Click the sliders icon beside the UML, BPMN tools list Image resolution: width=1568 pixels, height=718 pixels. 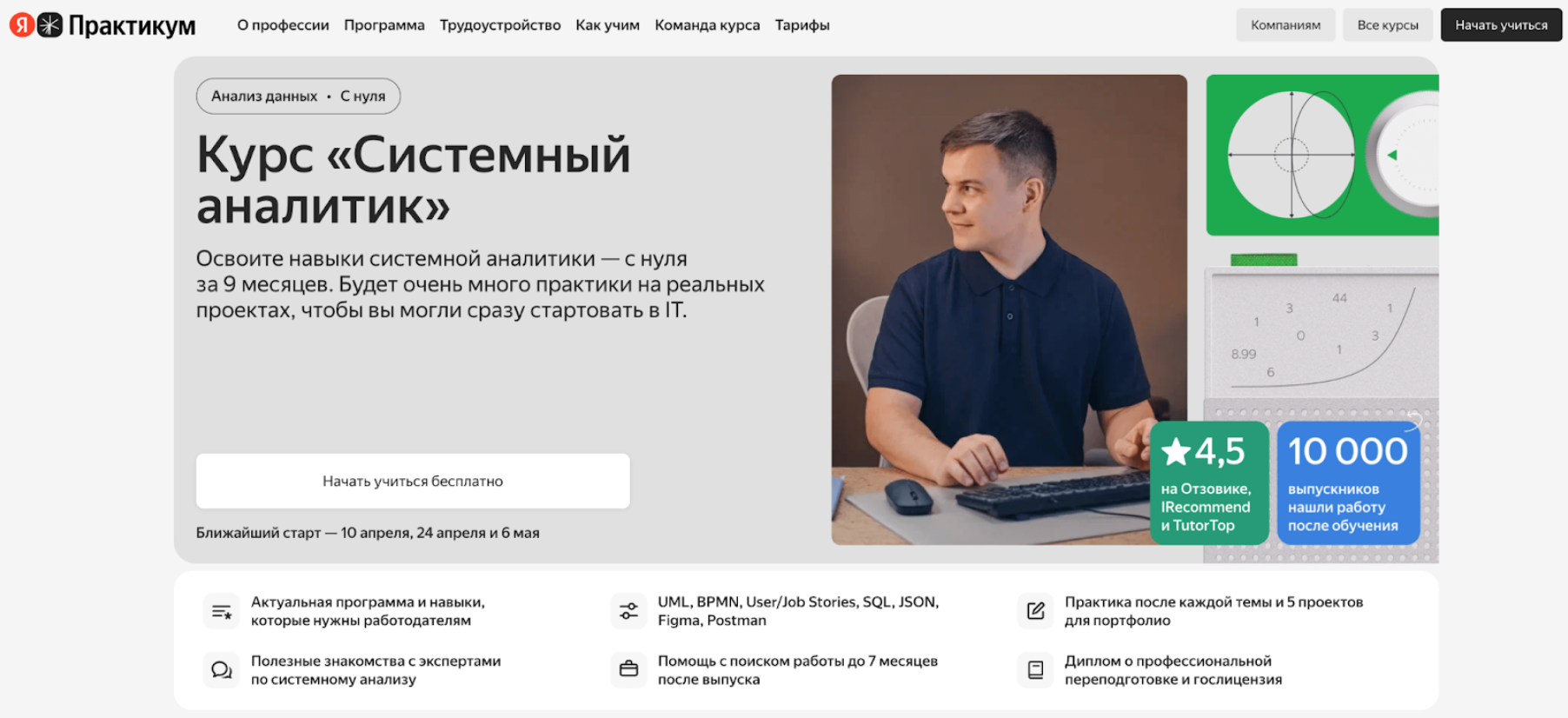click(628, 611)
